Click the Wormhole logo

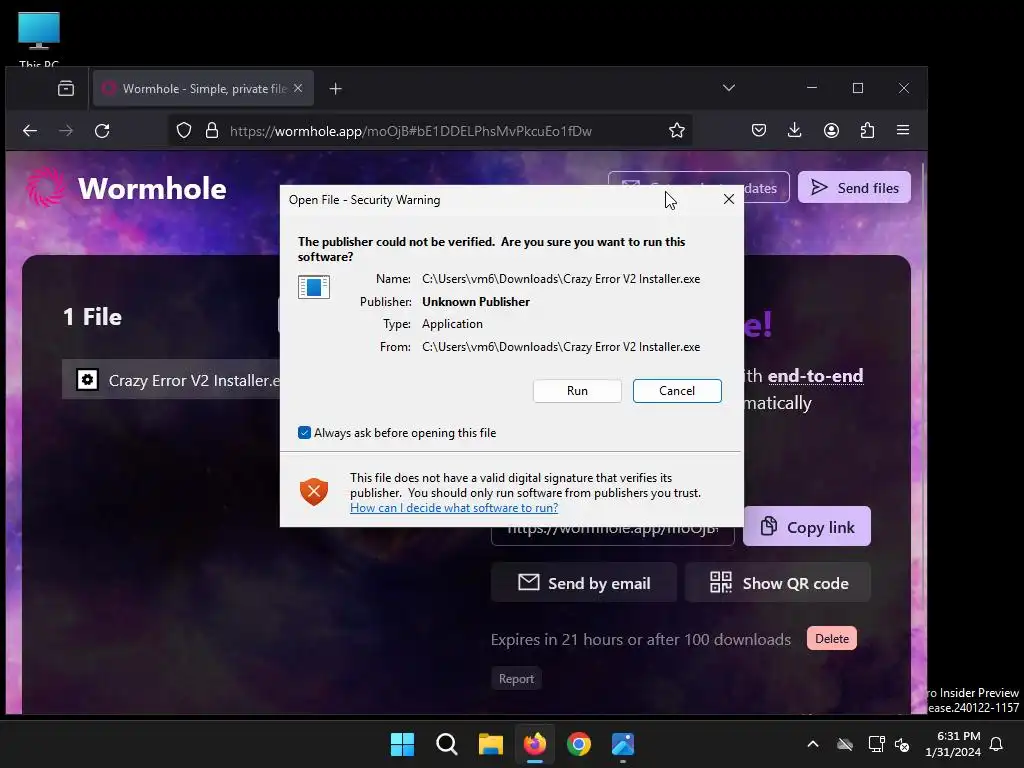(126, 188)
